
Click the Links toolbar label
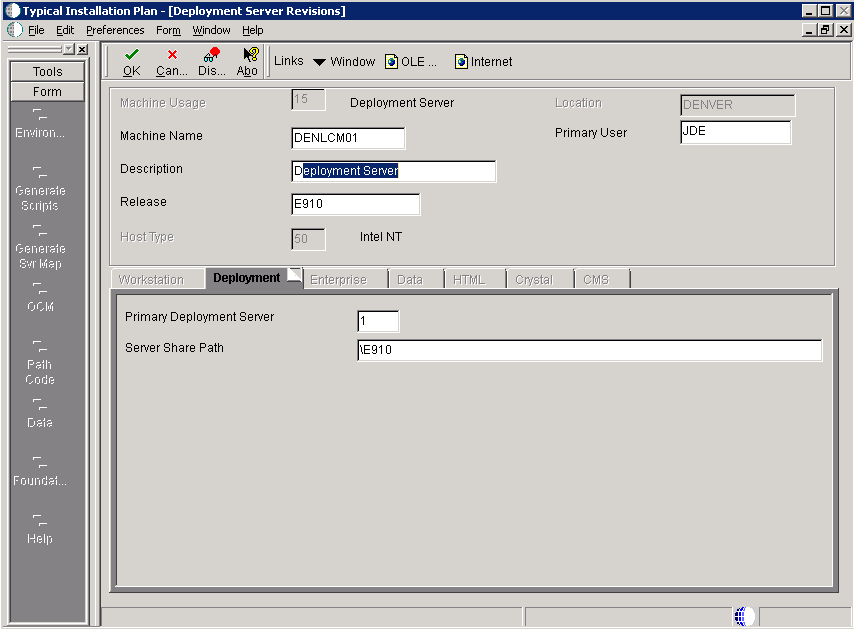coord(289,61)
